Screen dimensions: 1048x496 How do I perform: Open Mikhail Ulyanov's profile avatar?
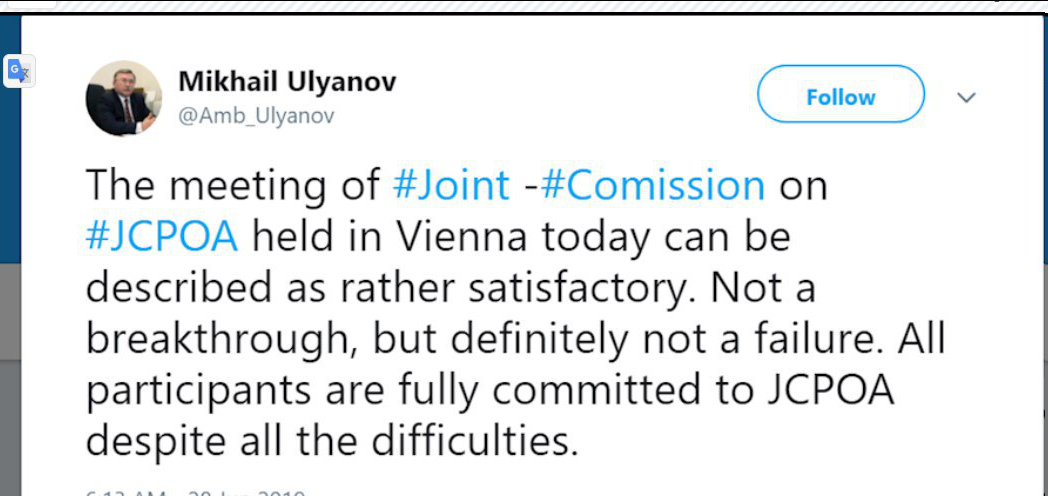point(123,98)
